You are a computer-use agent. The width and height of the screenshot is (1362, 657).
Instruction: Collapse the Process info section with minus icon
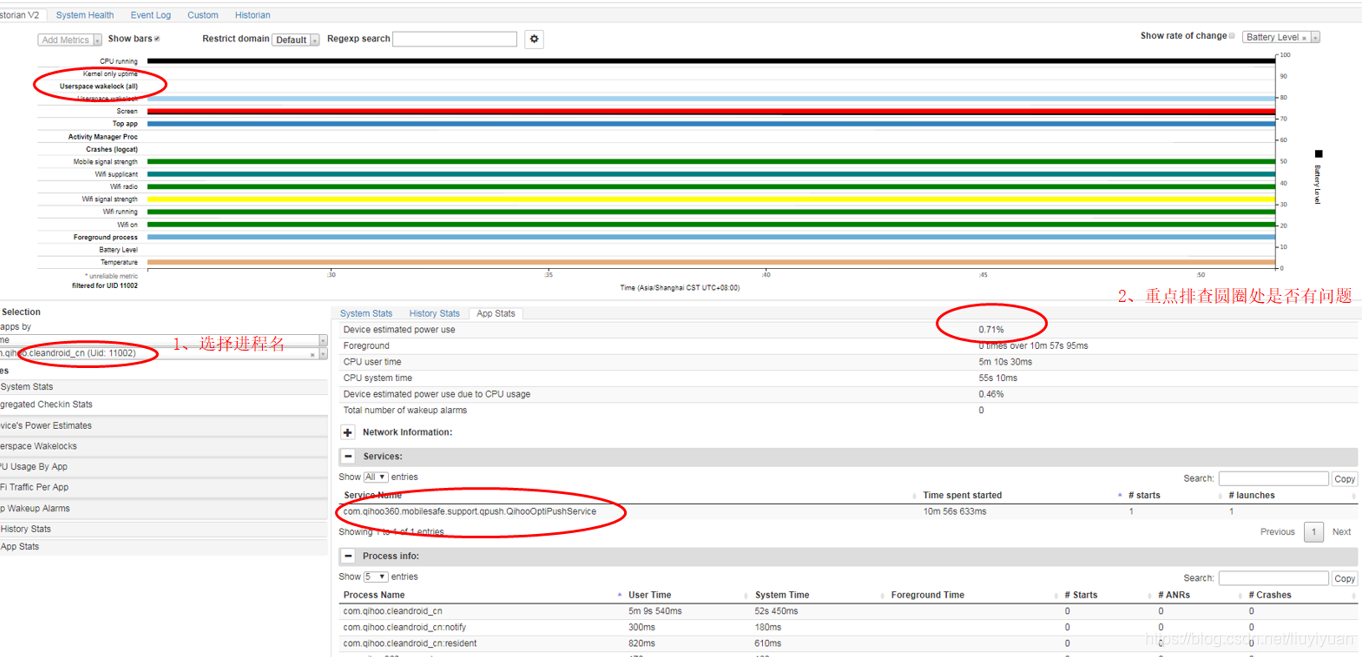[348, 556]
